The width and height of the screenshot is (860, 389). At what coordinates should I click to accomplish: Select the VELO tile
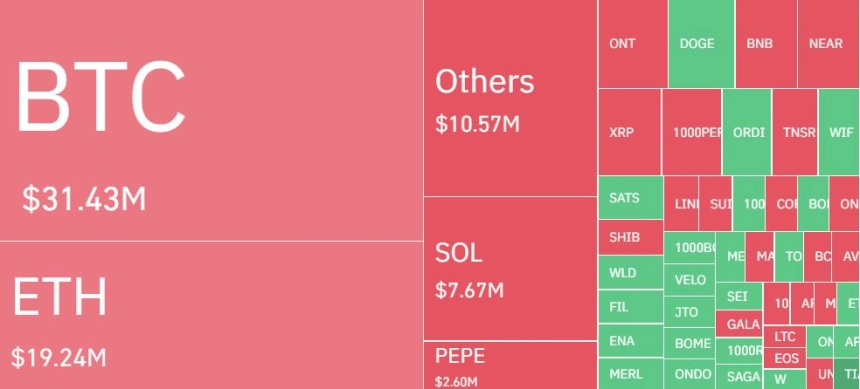point(689,280)
